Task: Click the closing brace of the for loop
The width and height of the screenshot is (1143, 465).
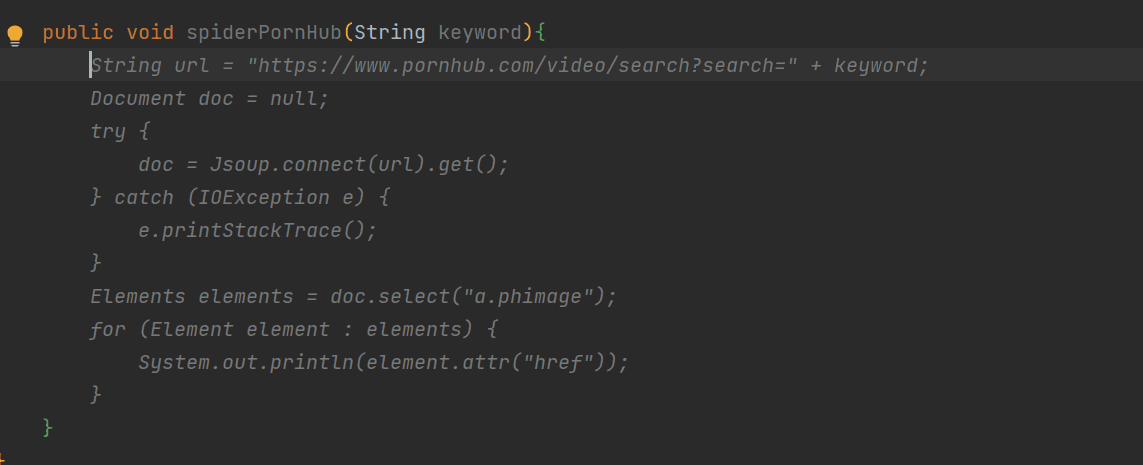Action: coord(96,395)
